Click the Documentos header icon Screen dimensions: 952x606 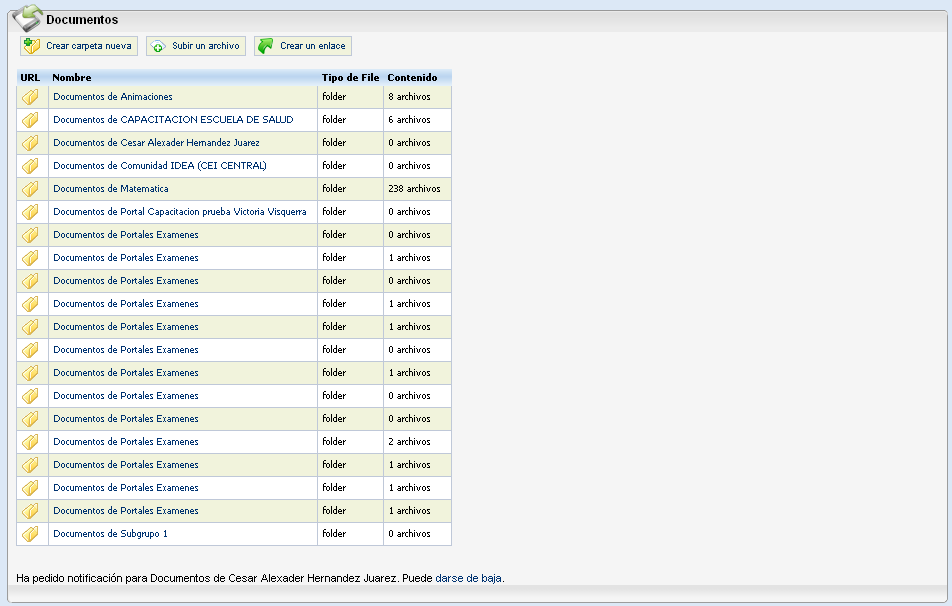(27, 19)
